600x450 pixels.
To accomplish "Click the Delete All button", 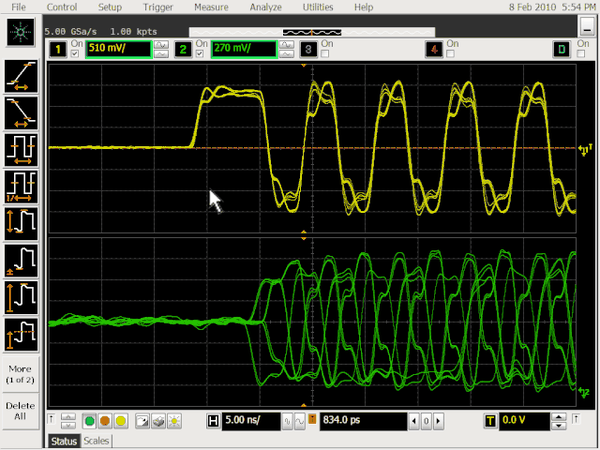I will point(21,411).
